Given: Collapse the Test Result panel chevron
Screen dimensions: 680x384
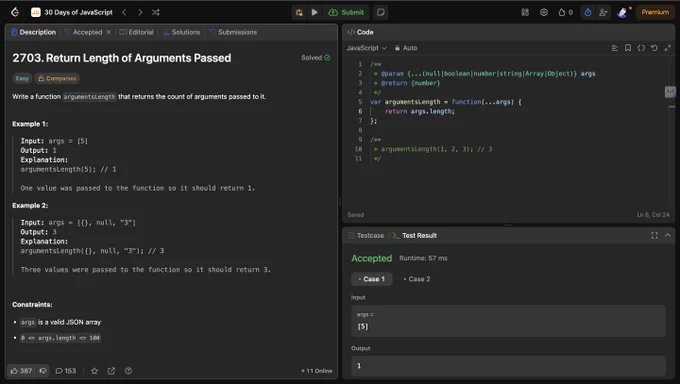Looking at the screenshot, I should point(668,236).
